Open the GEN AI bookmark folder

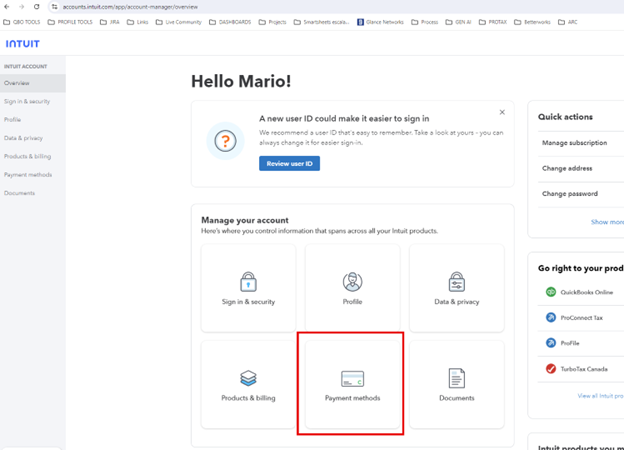[458, 22]
